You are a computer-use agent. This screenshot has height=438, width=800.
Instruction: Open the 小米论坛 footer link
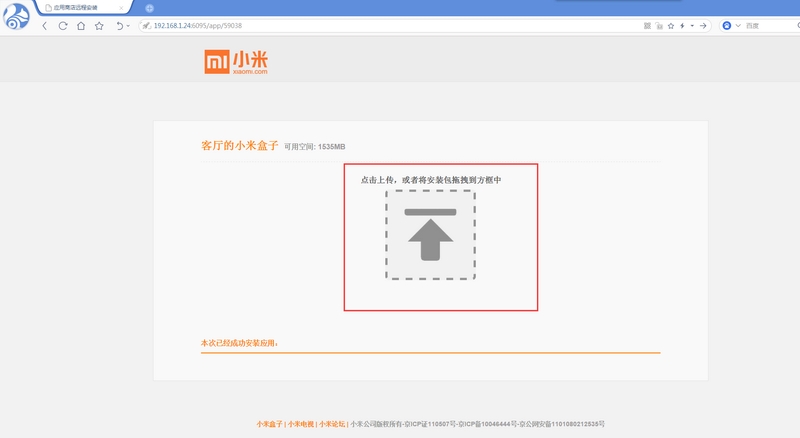pyautogui.click(x=332, y=424)
